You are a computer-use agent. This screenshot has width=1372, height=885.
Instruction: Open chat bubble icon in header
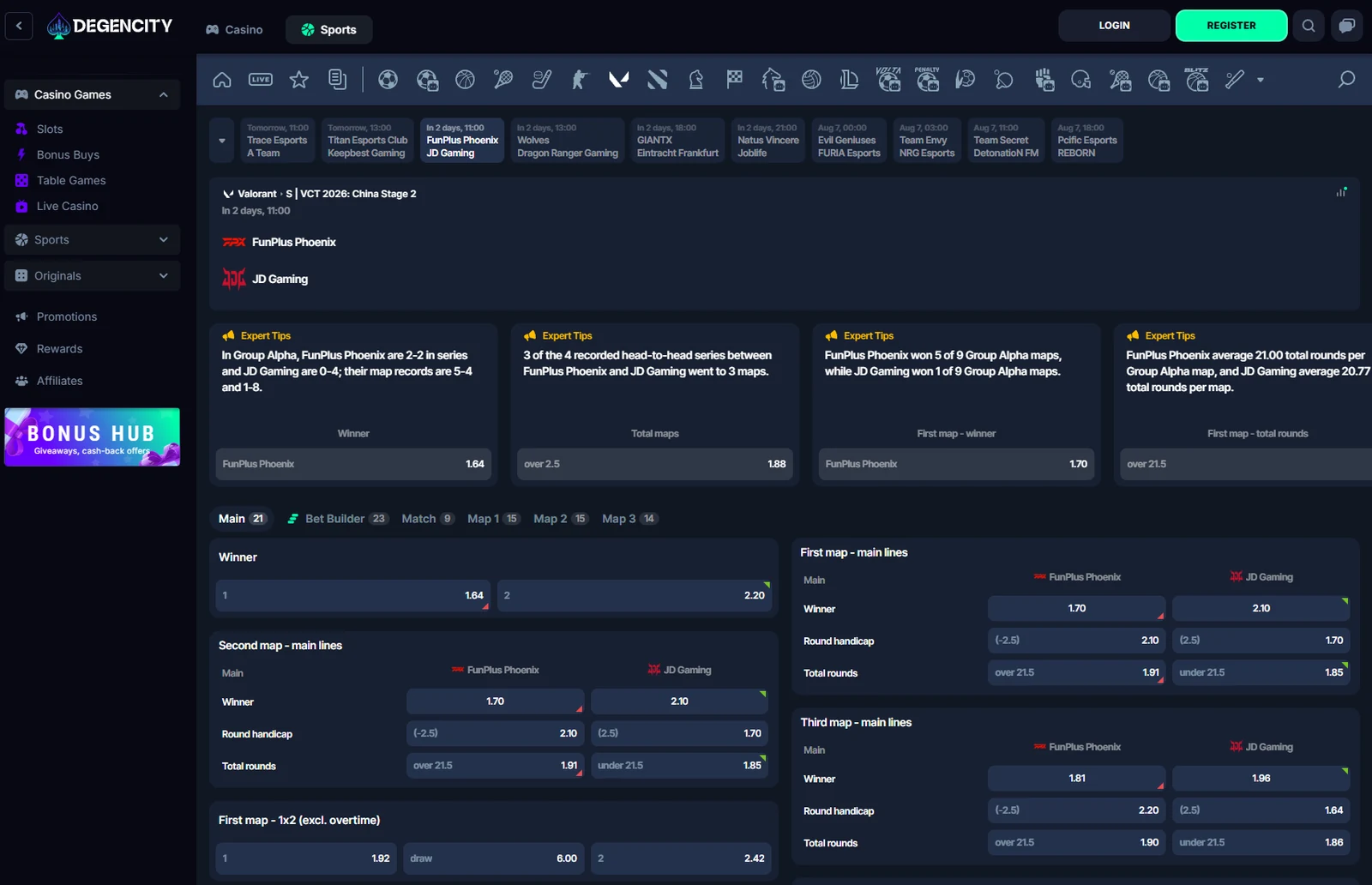coord(1347,26)
